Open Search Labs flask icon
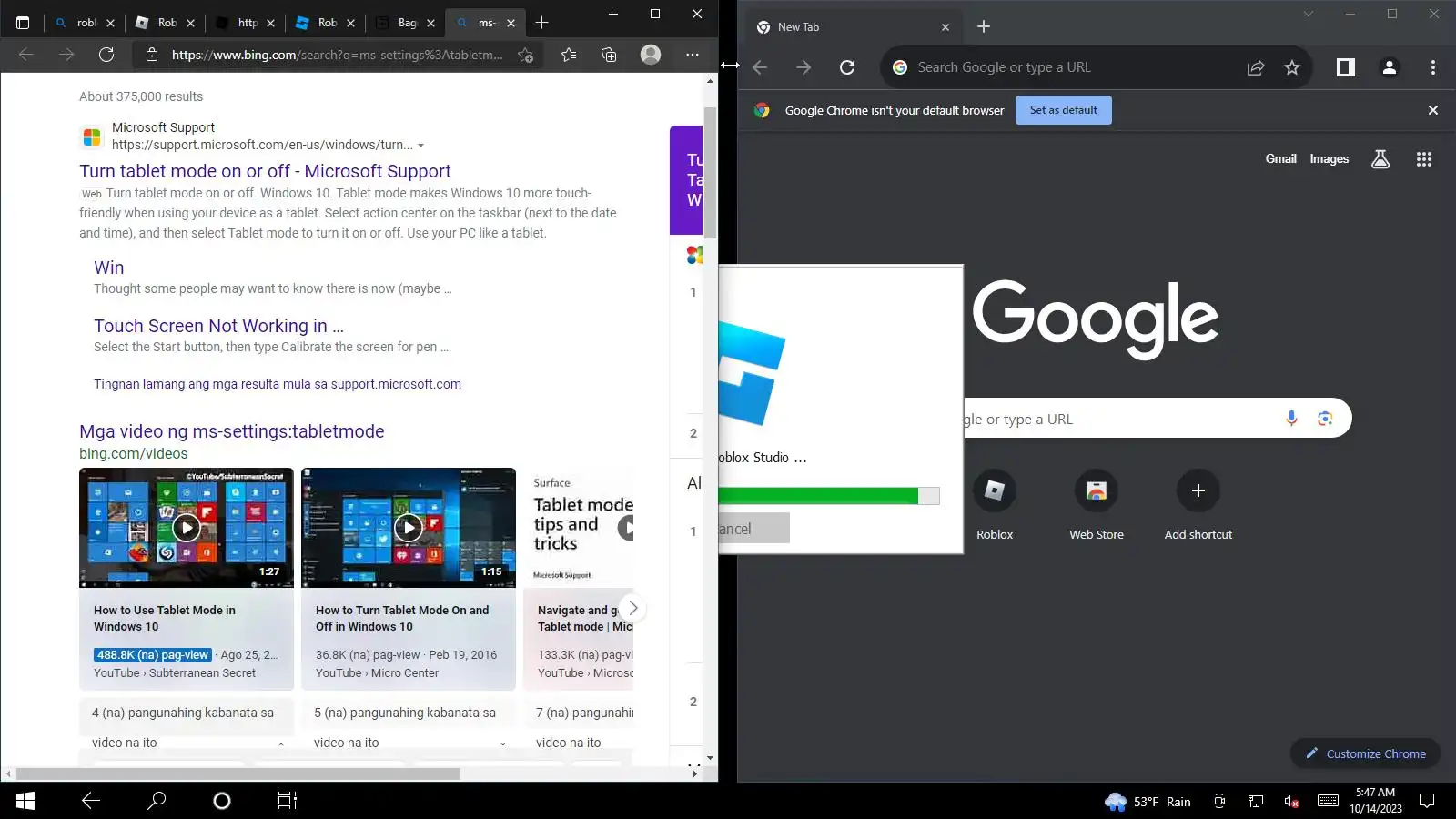Screen dimensions: 1456x819 point(1380,159)
